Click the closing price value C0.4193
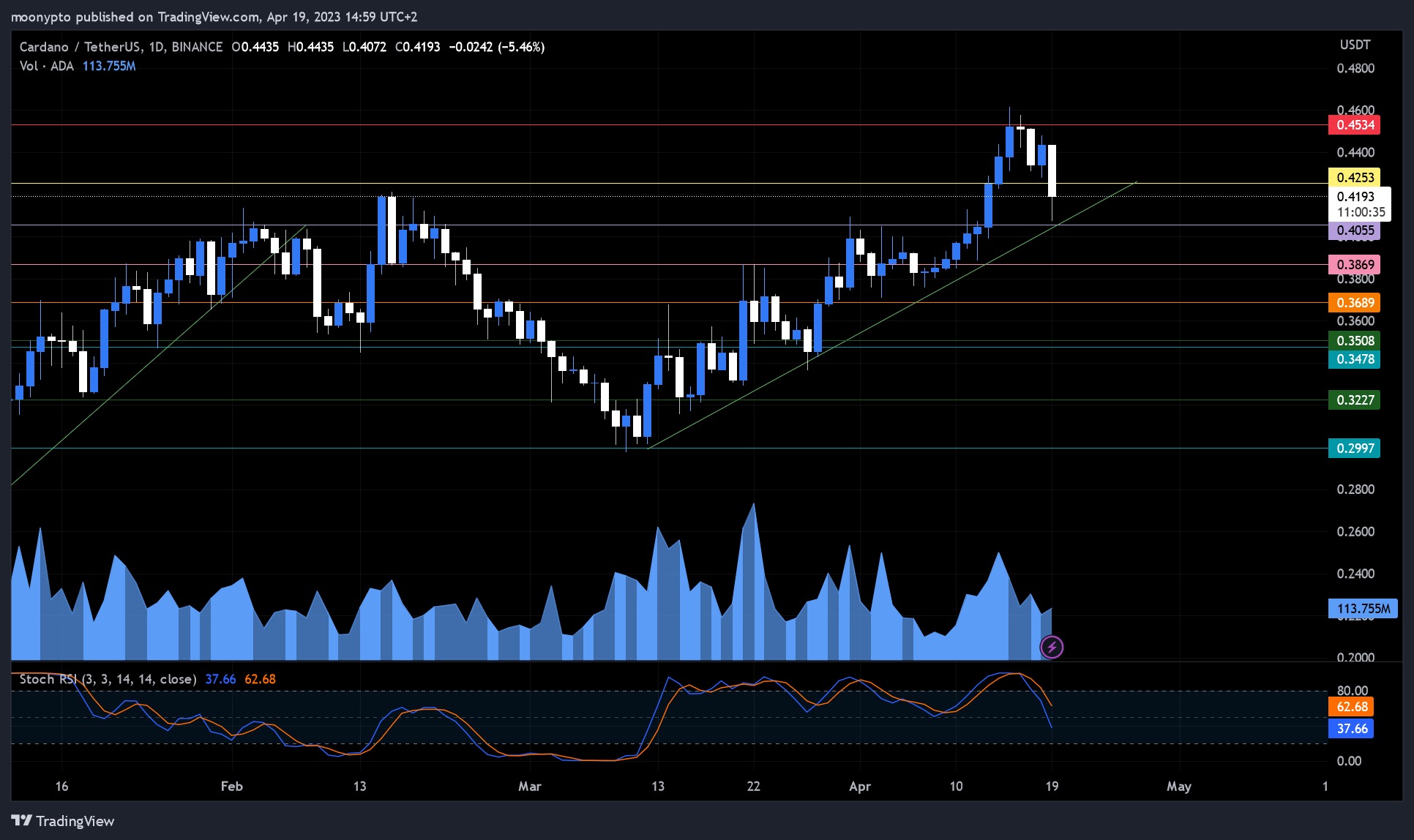1414x840 pixels. tap(418, 47)
